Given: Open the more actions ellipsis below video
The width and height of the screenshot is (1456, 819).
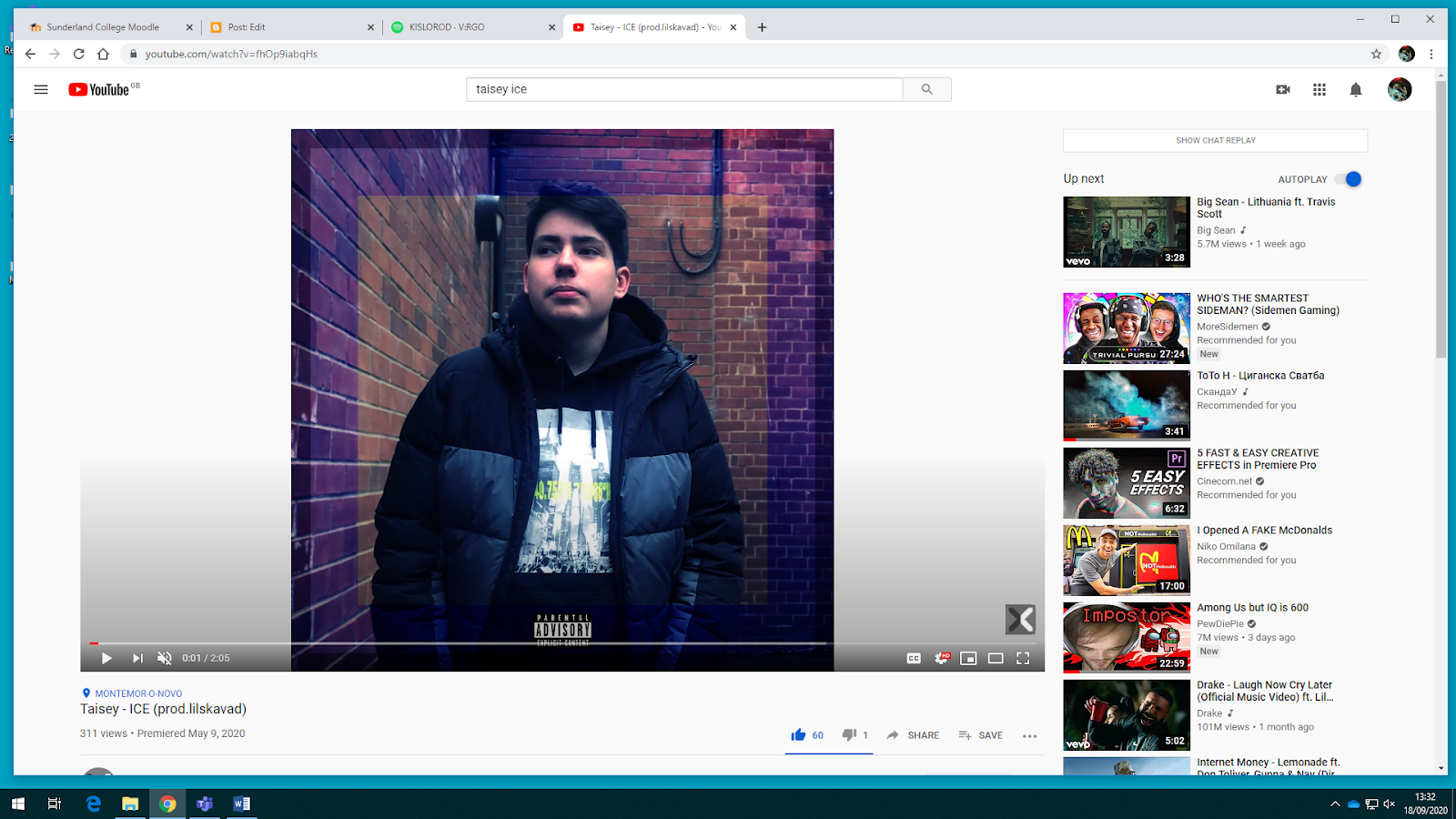Looking at the screenshot, I should coord(1029,736).
